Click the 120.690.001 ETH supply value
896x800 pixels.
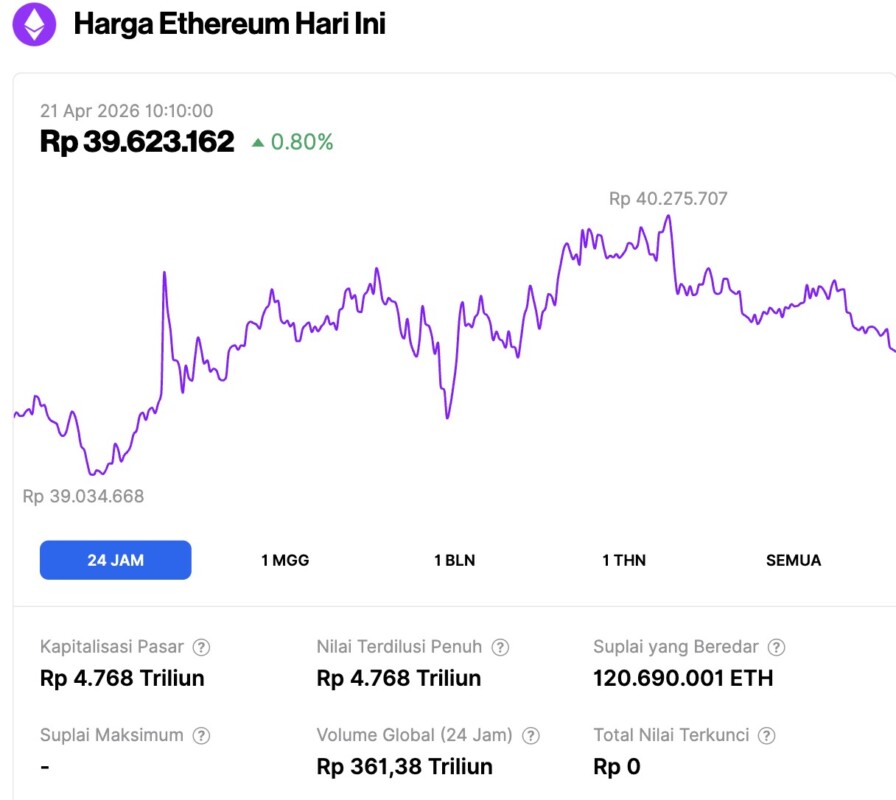[683, 678]
